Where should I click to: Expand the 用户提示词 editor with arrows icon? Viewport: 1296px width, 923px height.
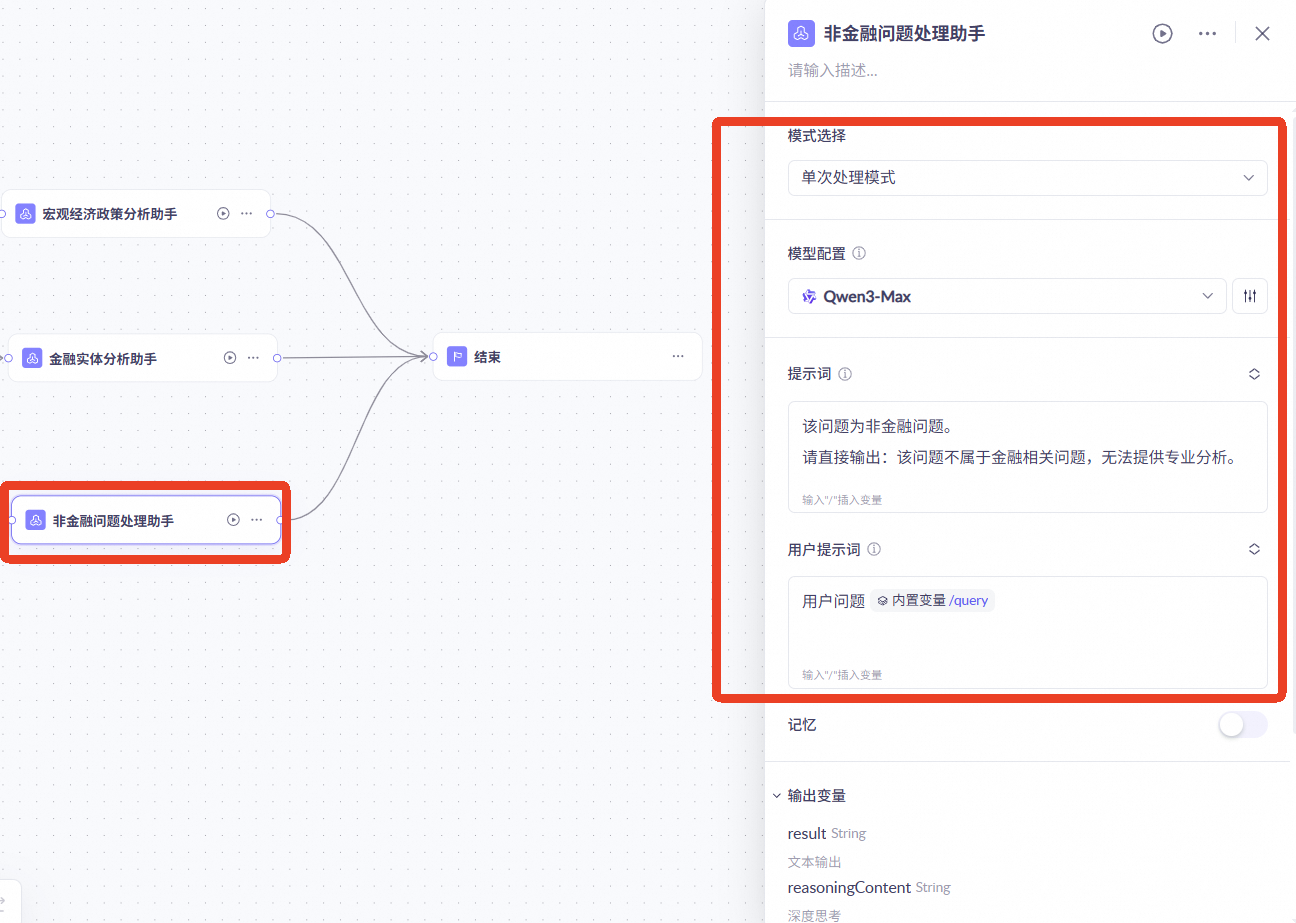(x=1254, y=549)
